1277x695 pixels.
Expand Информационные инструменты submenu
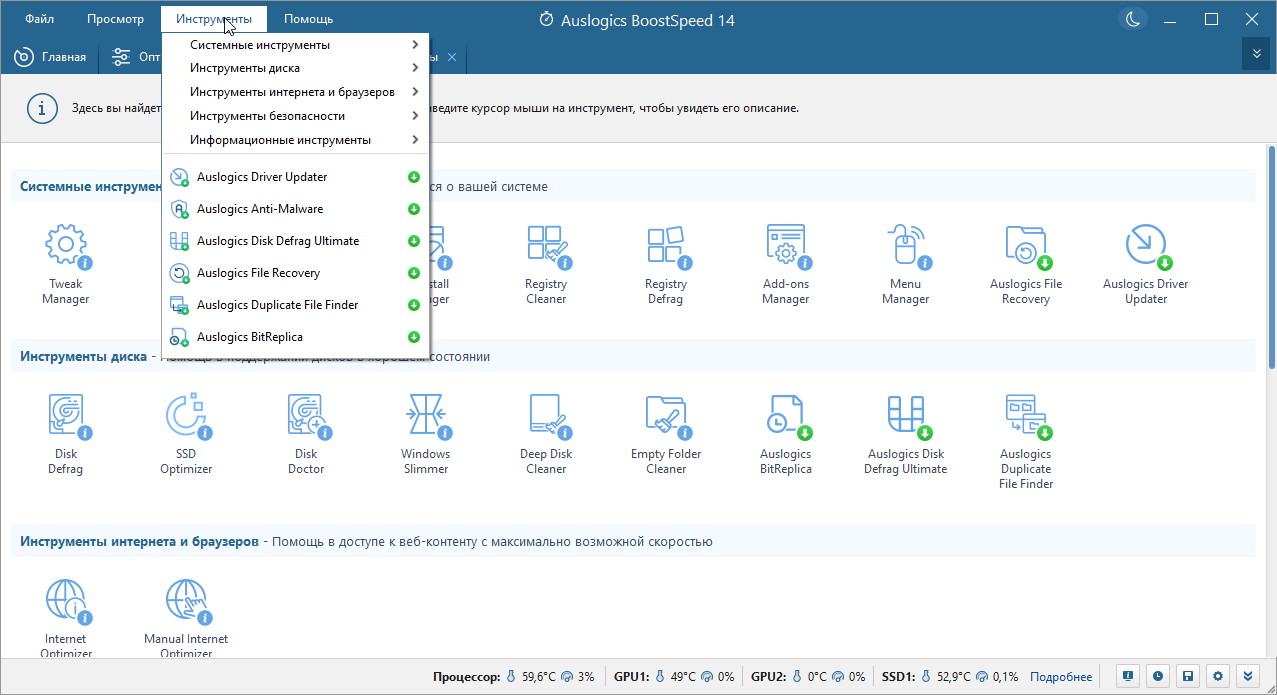(296, 140)
